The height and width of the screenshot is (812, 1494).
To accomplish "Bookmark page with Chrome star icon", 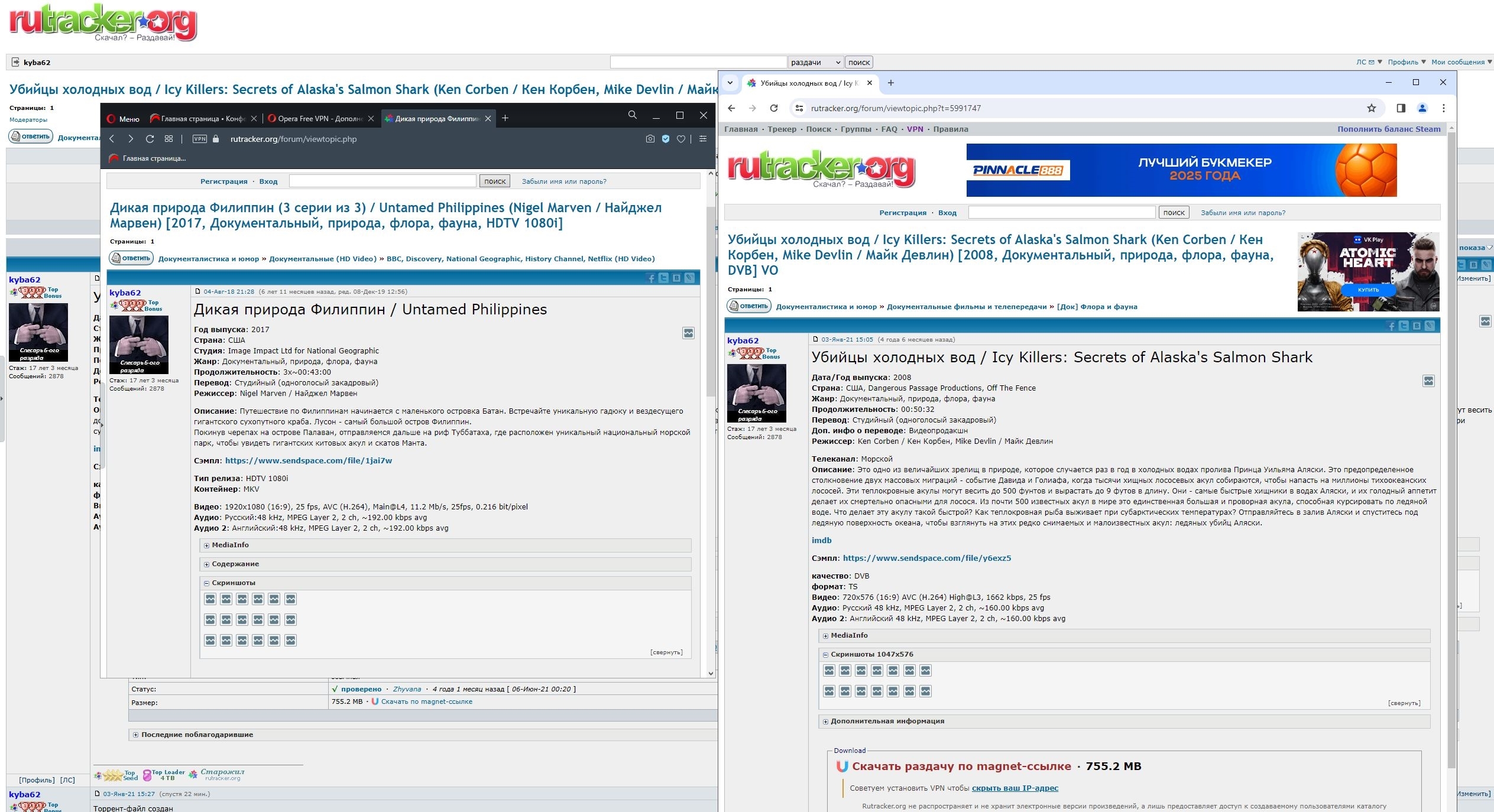I will 1372,108.
